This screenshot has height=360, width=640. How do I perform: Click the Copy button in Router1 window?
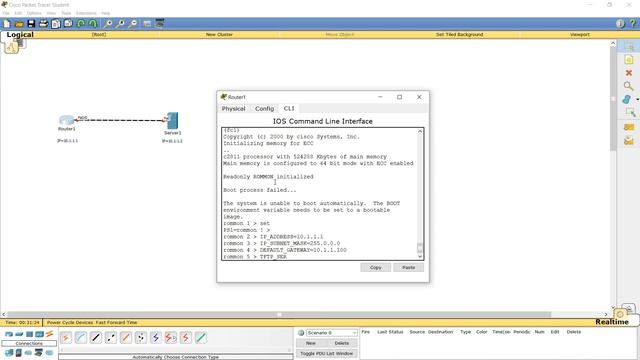click(376, 267)
